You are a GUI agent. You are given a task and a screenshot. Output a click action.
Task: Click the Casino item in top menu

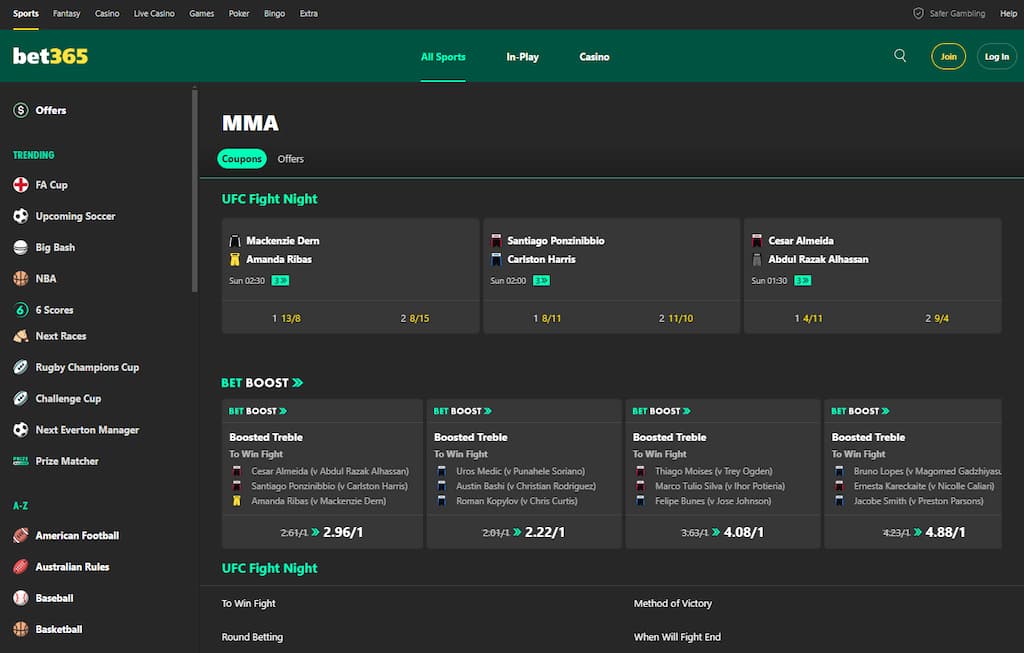107,13
